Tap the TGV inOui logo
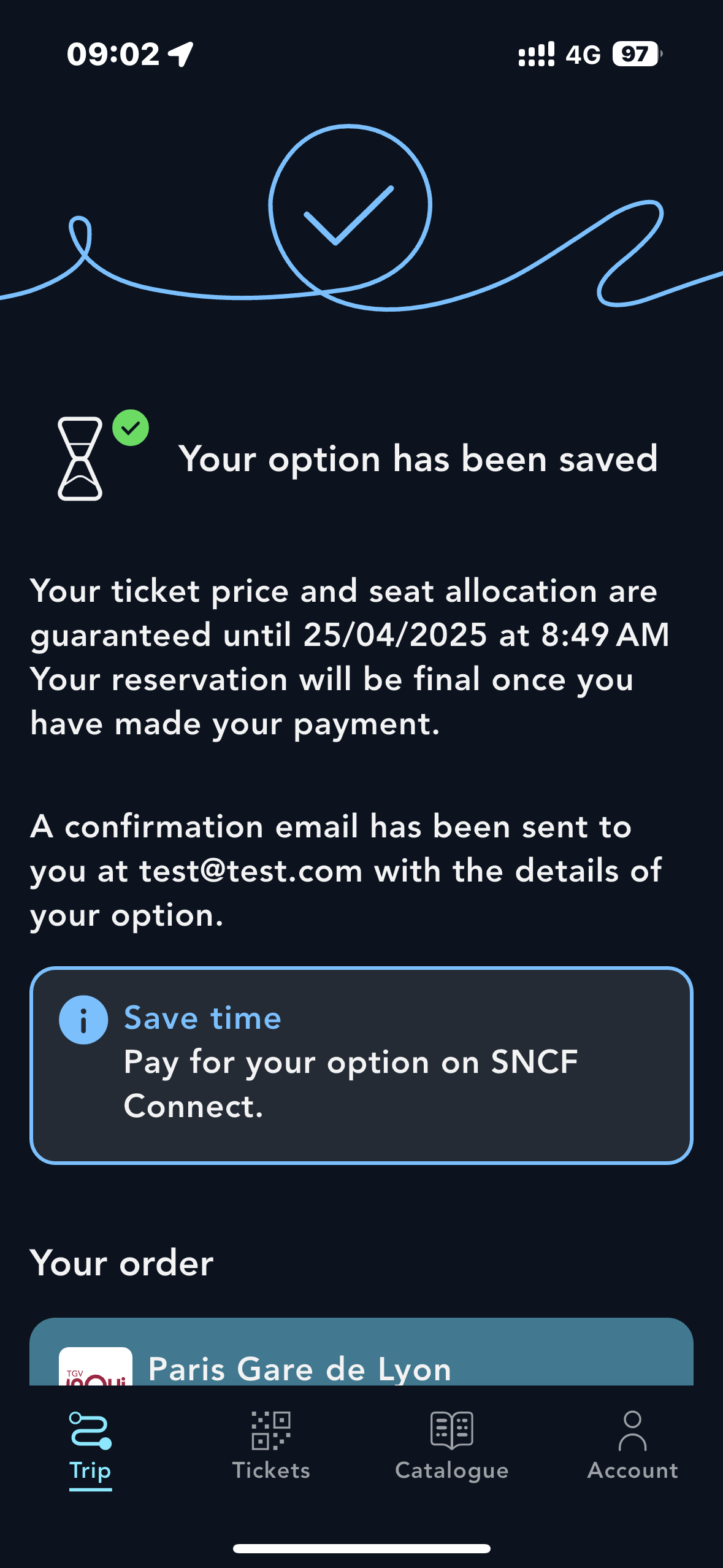The height and width of the screenshot is (1568, 723). (x=95, y=1368)
